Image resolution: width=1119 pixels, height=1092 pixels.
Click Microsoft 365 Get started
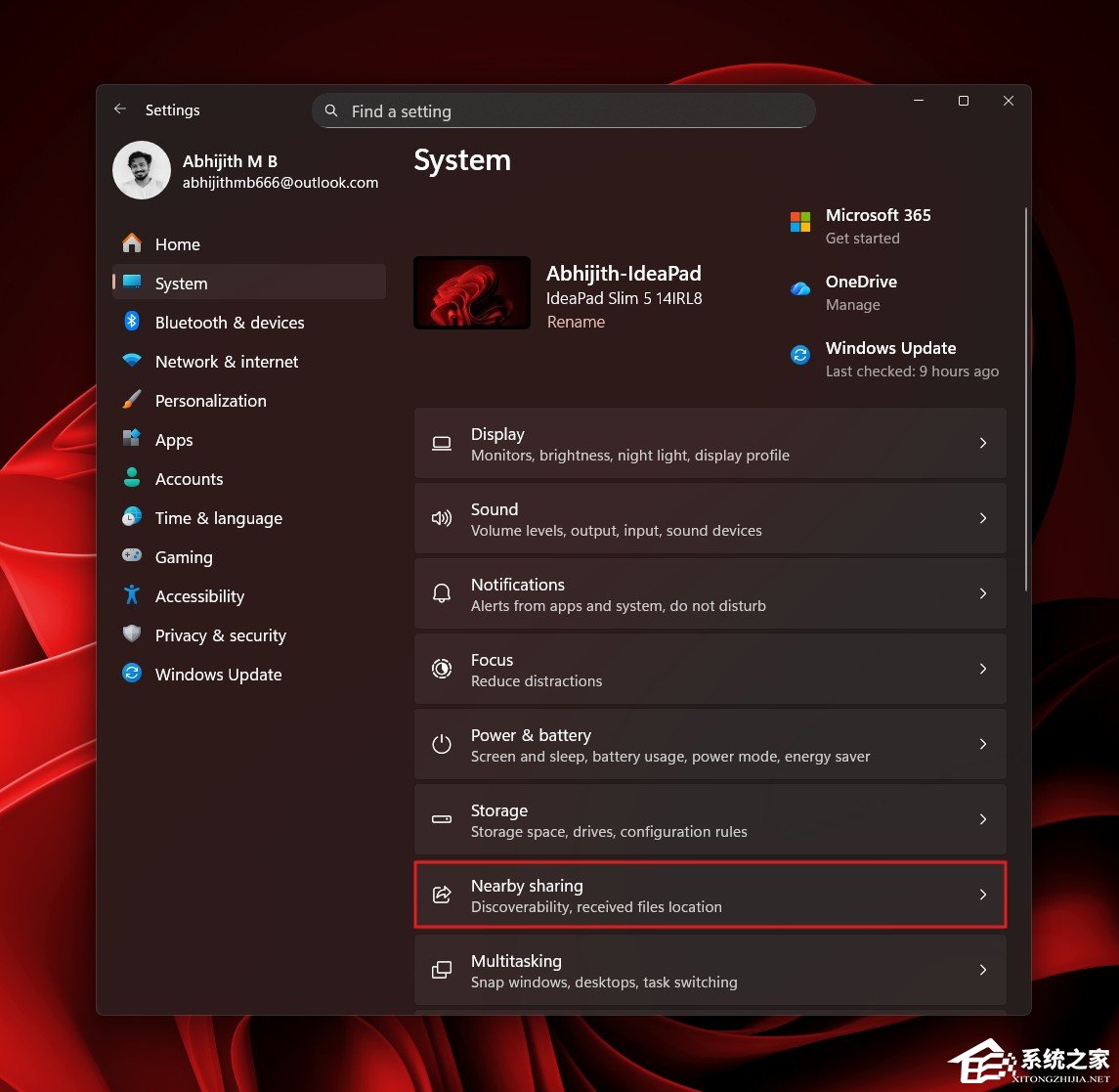pyautogui.click(x=862, y=239)
